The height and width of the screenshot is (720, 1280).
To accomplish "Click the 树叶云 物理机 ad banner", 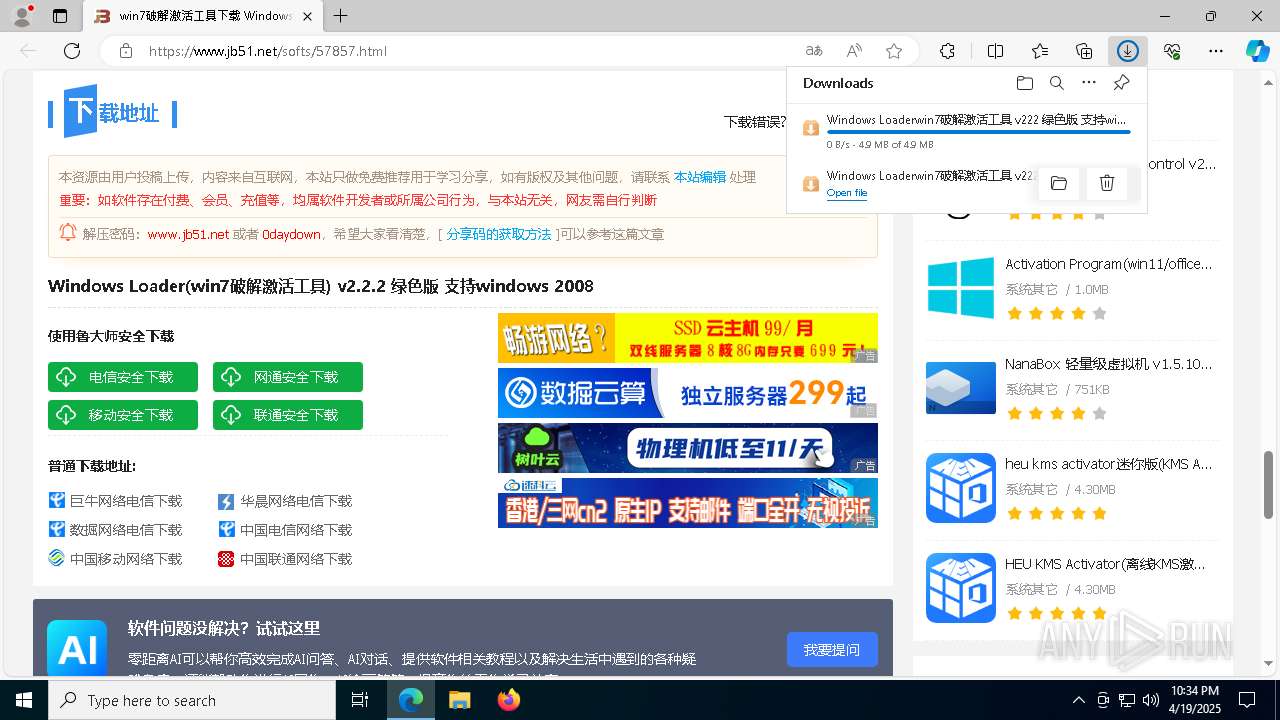I will pyautogui.click(x=688, y=448).
